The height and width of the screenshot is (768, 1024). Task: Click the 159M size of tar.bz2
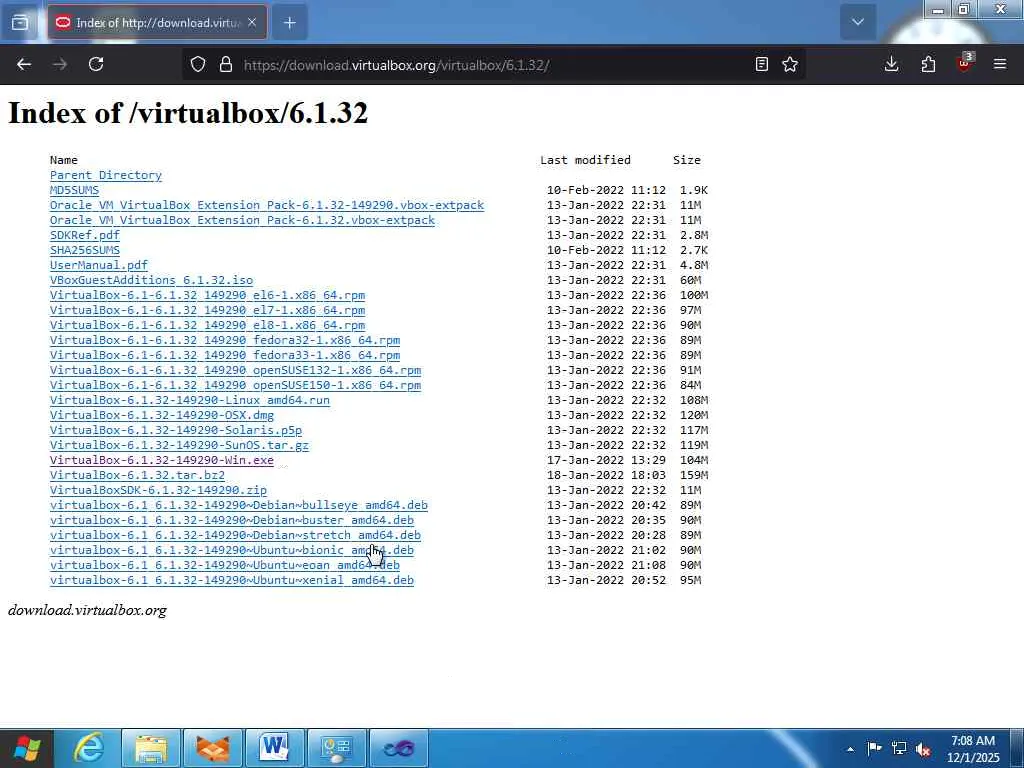(x=694, y=475)
